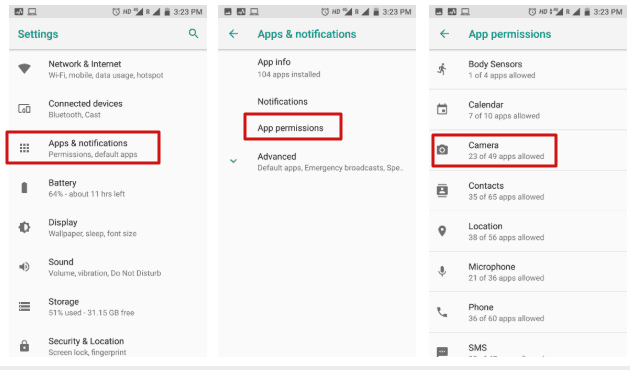Open App permissions entry
This screenshot has width=630, height=370.
[x=317, y=128]
